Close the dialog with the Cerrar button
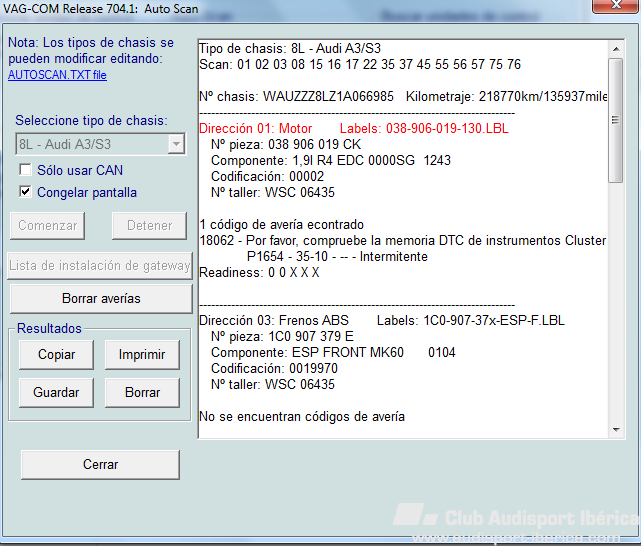The height and width of the screenshot is (546, 641). pos(100,464)
